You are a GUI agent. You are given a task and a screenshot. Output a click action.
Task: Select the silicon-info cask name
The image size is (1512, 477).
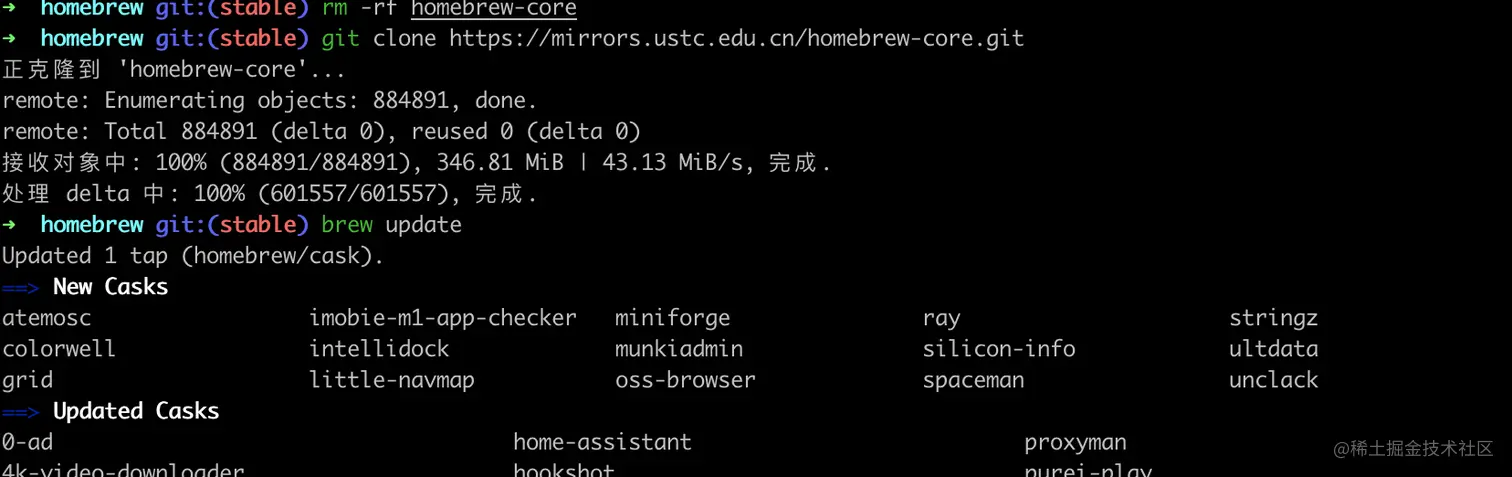click(998, 349)
